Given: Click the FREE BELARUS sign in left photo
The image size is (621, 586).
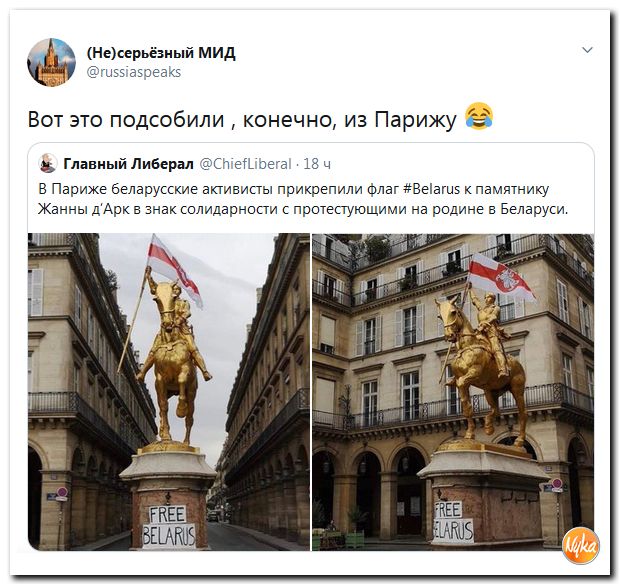Looking at the screenshot, I should click(x=169, y=527).
